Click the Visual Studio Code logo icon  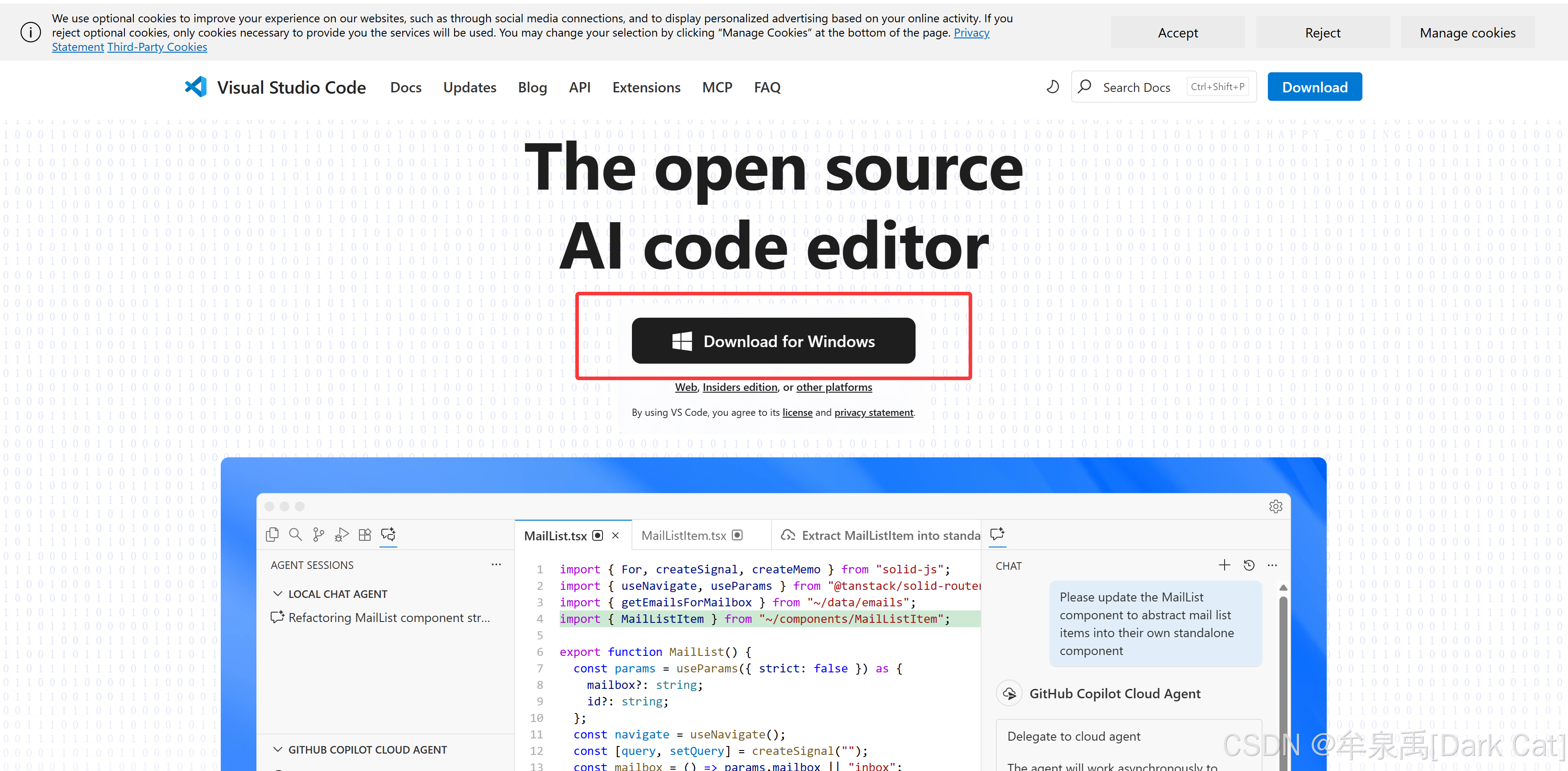(x=196, y=87)
